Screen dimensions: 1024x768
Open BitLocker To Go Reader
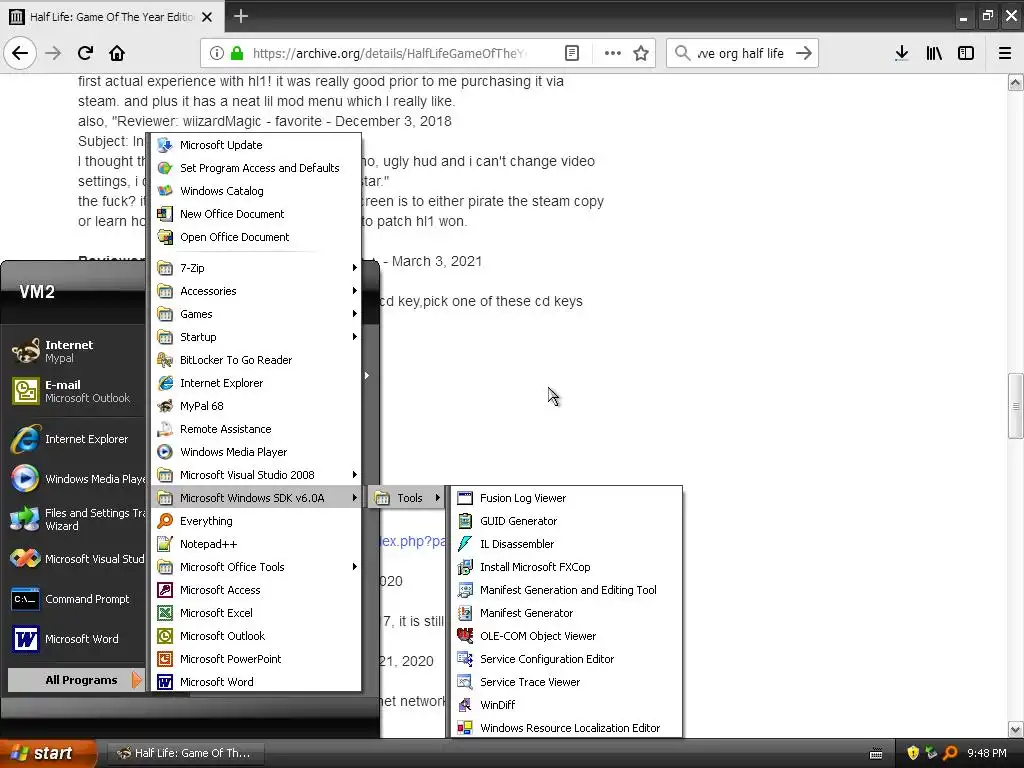point(256,360)
